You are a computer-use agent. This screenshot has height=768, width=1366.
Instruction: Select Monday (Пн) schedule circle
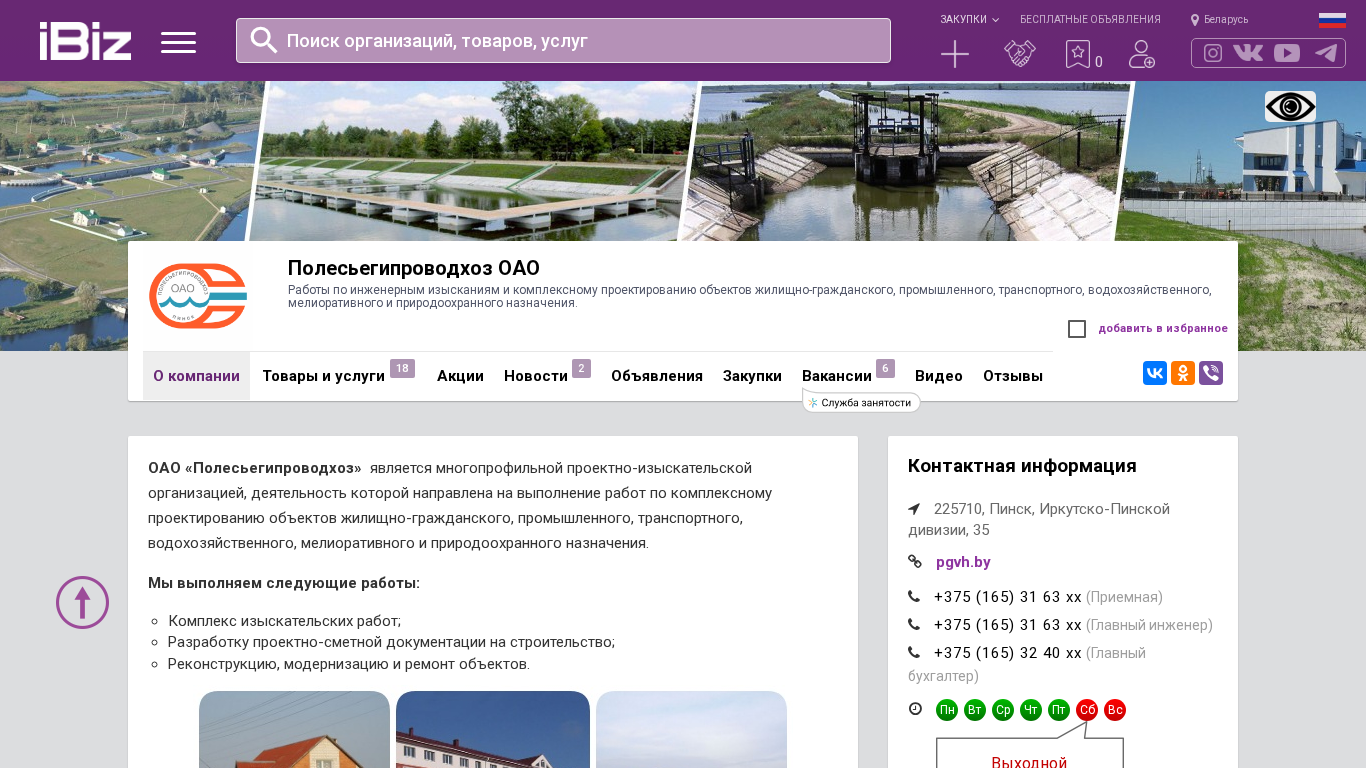click(947, 710)
